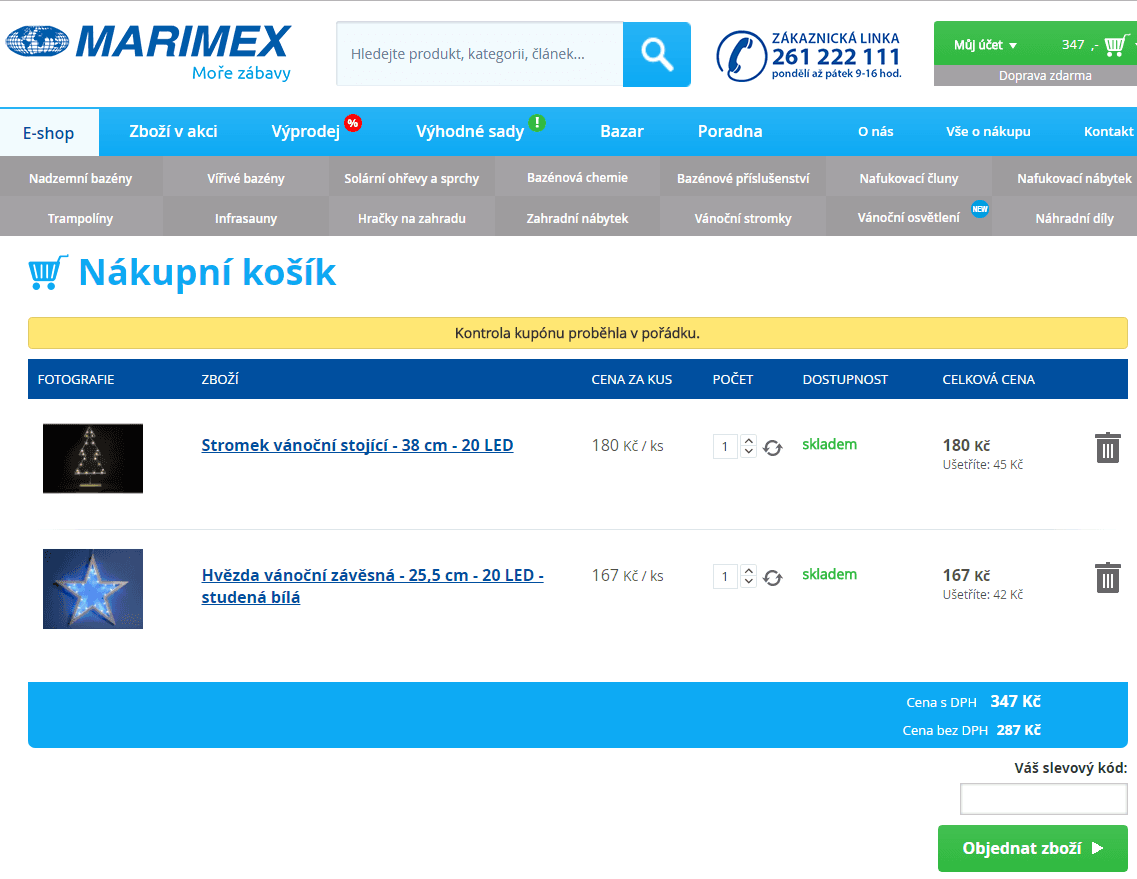This screenshot has height=879, width=1137.
Task: Open Vířivé bazény category
Action: (x=246, y=178)
